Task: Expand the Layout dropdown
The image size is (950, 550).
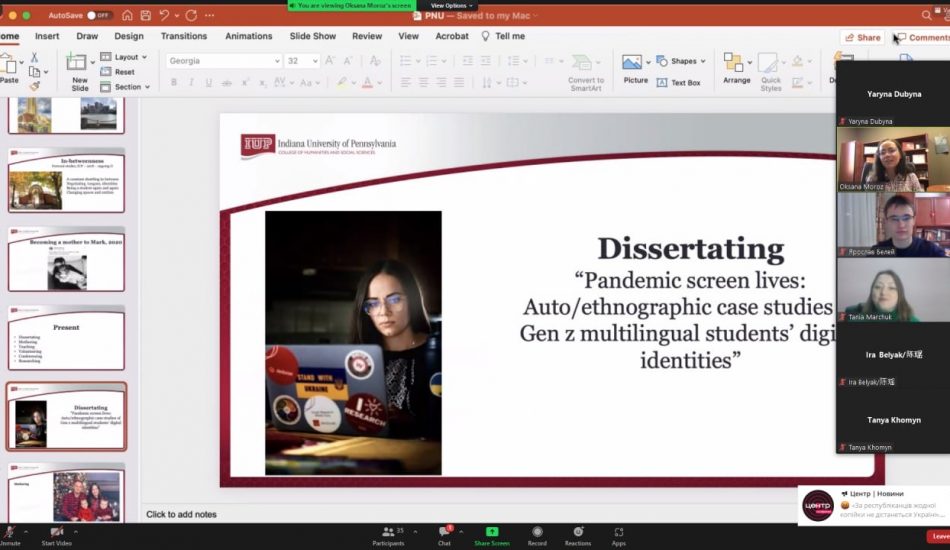Action: coord(146,57)
